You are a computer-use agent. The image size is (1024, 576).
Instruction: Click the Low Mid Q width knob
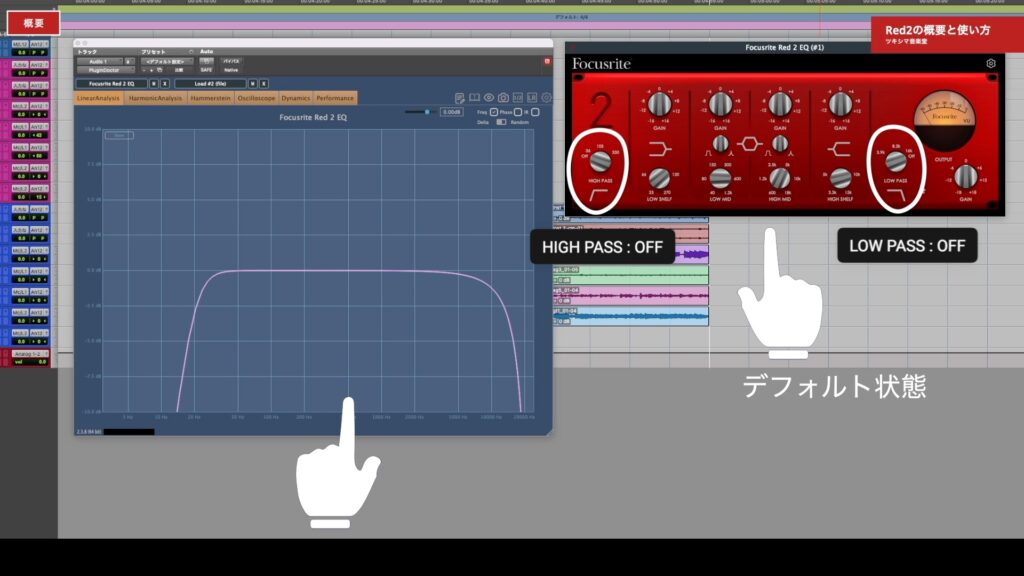720,144
